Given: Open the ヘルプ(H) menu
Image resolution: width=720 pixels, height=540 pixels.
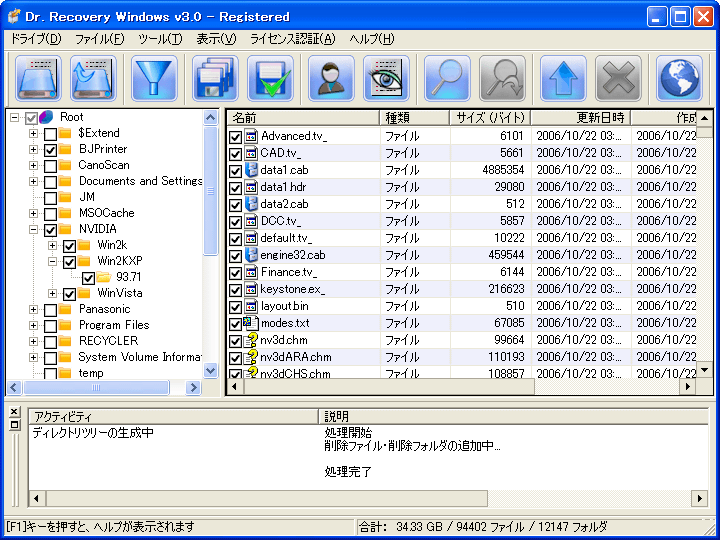Looking at the screenshot, I should tap(371, 39).
